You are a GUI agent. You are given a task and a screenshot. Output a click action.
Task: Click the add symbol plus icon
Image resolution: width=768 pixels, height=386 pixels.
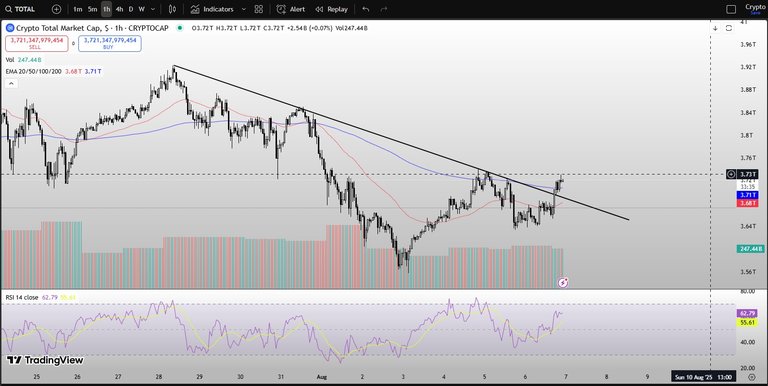pyautogui.click(x=56, y=9)
